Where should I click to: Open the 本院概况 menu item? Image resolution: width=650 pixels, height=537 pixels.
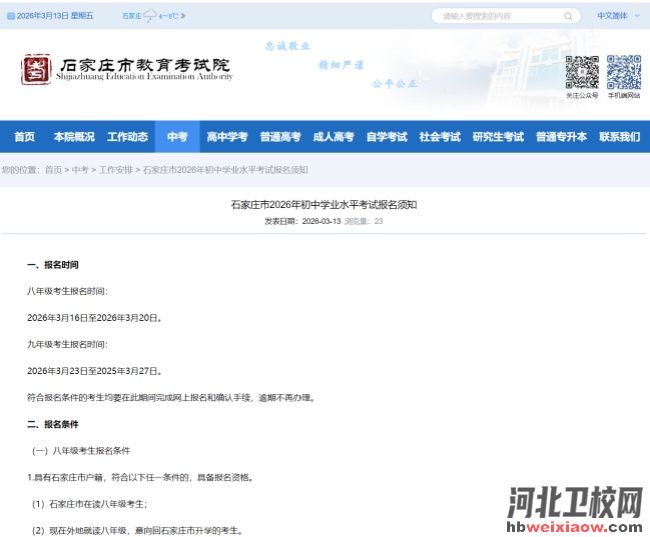(74, 137)
